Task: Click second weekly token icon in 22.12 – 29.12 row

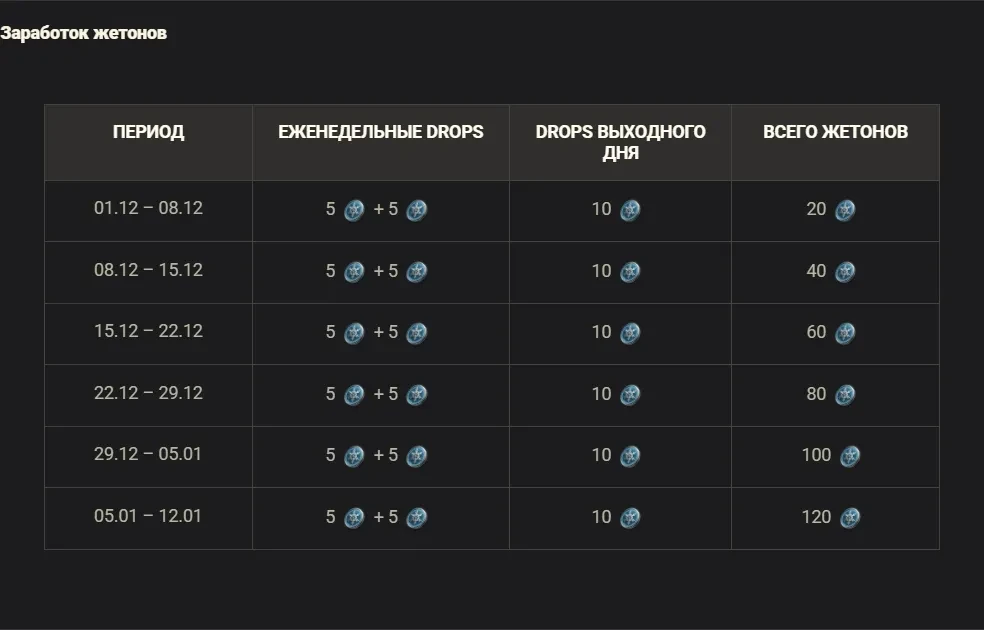Action: (416, 395)
